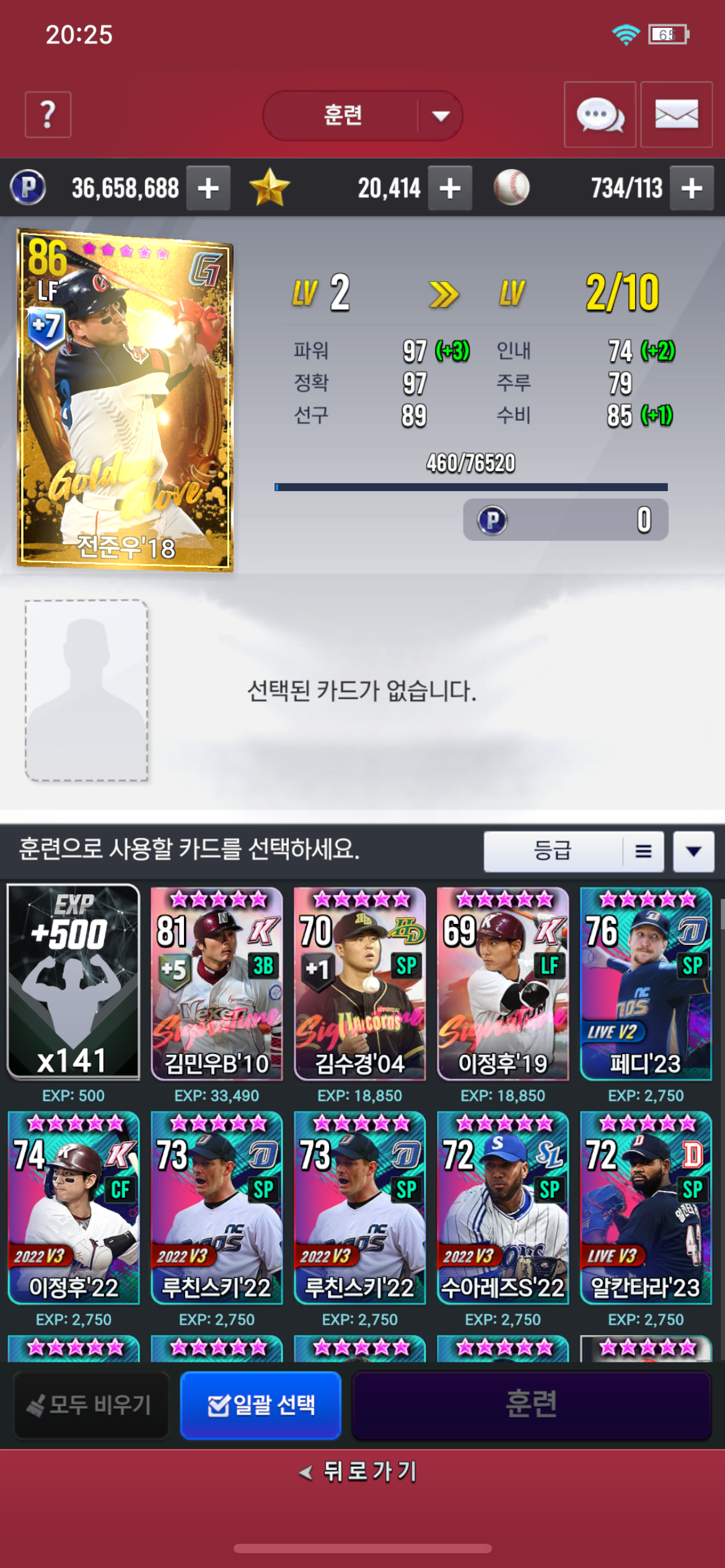725x1568 pixels.
Task: Open the help question mark icon
Action: tap(48, 115)
